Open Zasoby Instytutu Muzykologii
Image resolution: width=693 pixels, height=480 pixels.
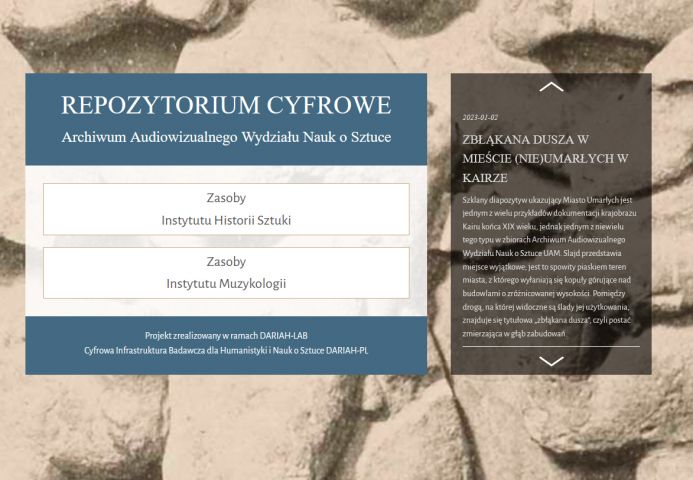coord(226,273)
